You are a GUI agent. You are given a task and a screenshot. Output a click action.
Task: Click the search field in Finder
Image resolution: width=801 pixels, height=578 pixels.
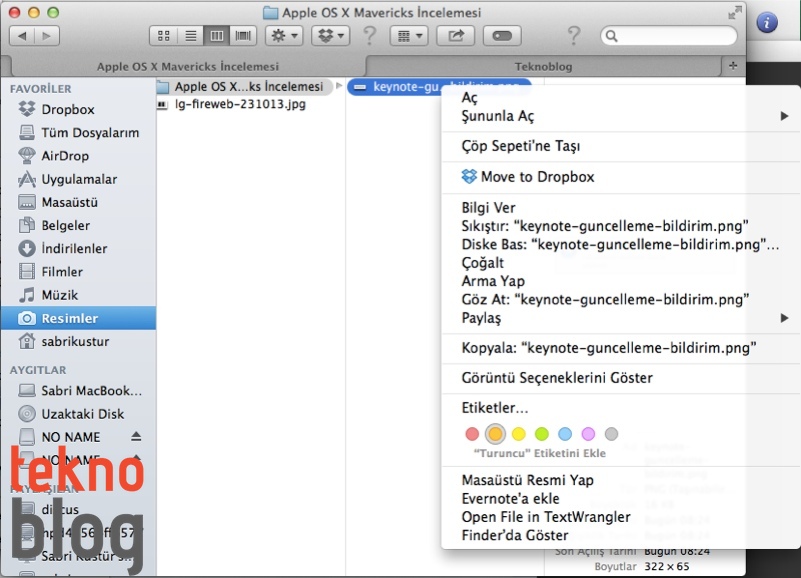669,36
